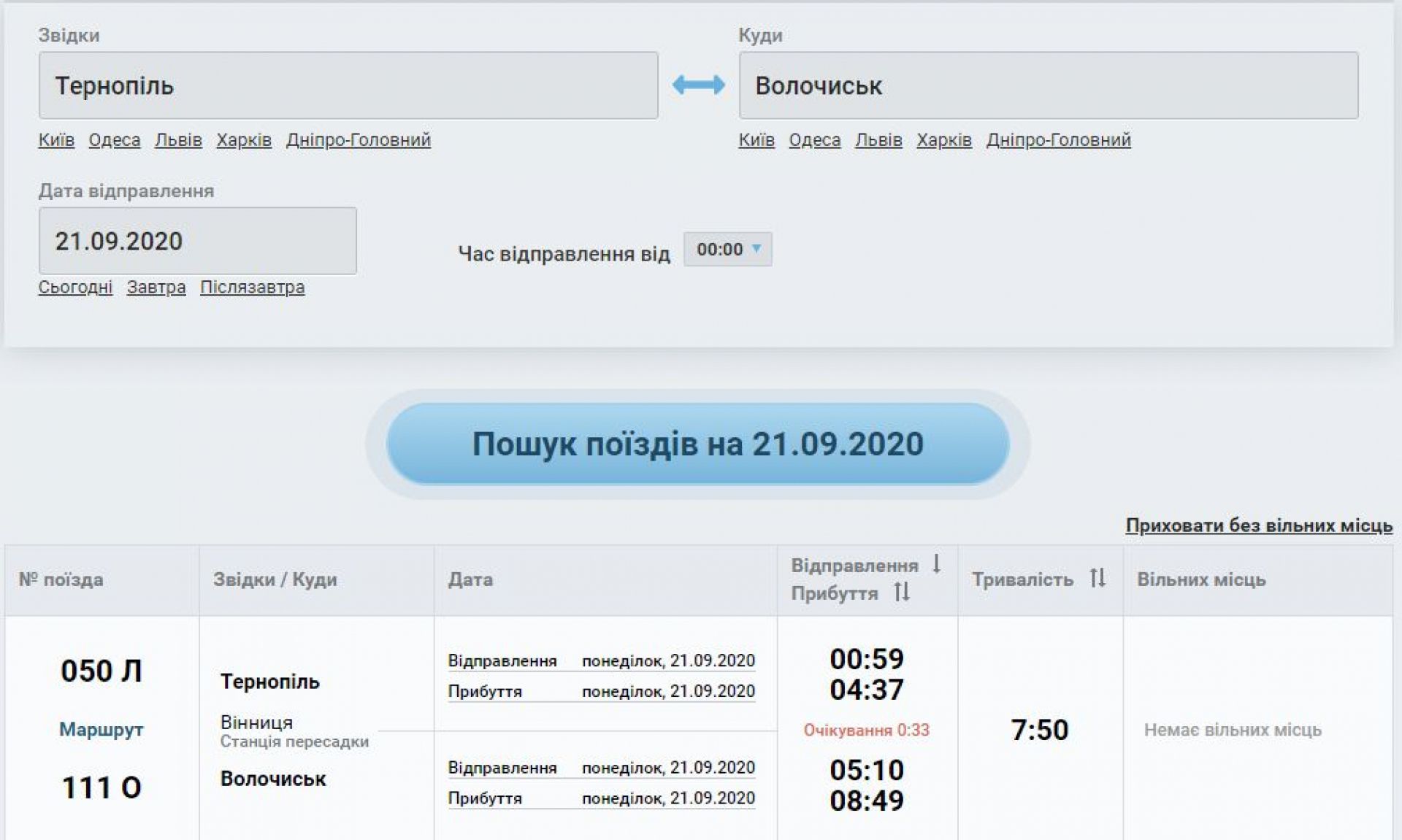Sort by duration arrows icon

coord(1097,579)
